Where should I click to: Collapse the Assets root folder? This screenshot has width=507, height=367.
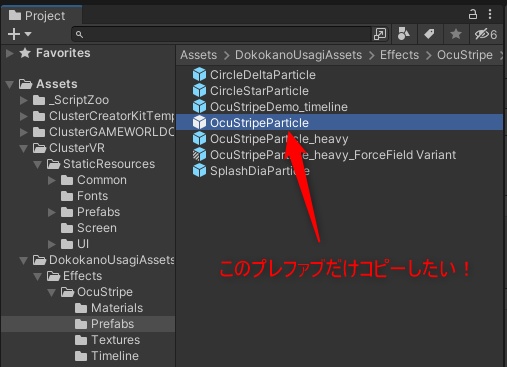10,84
